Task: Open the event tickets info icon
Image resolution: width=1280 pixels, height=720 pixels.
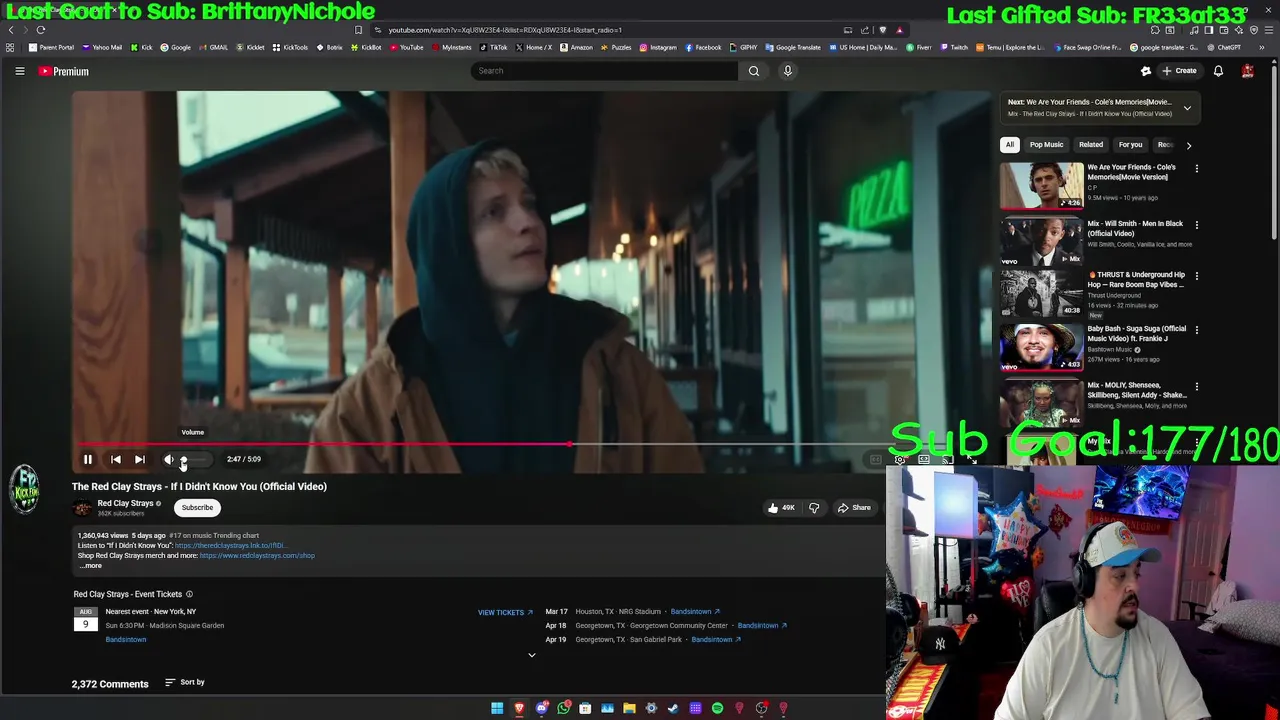Action: click(x=189, y=594)
